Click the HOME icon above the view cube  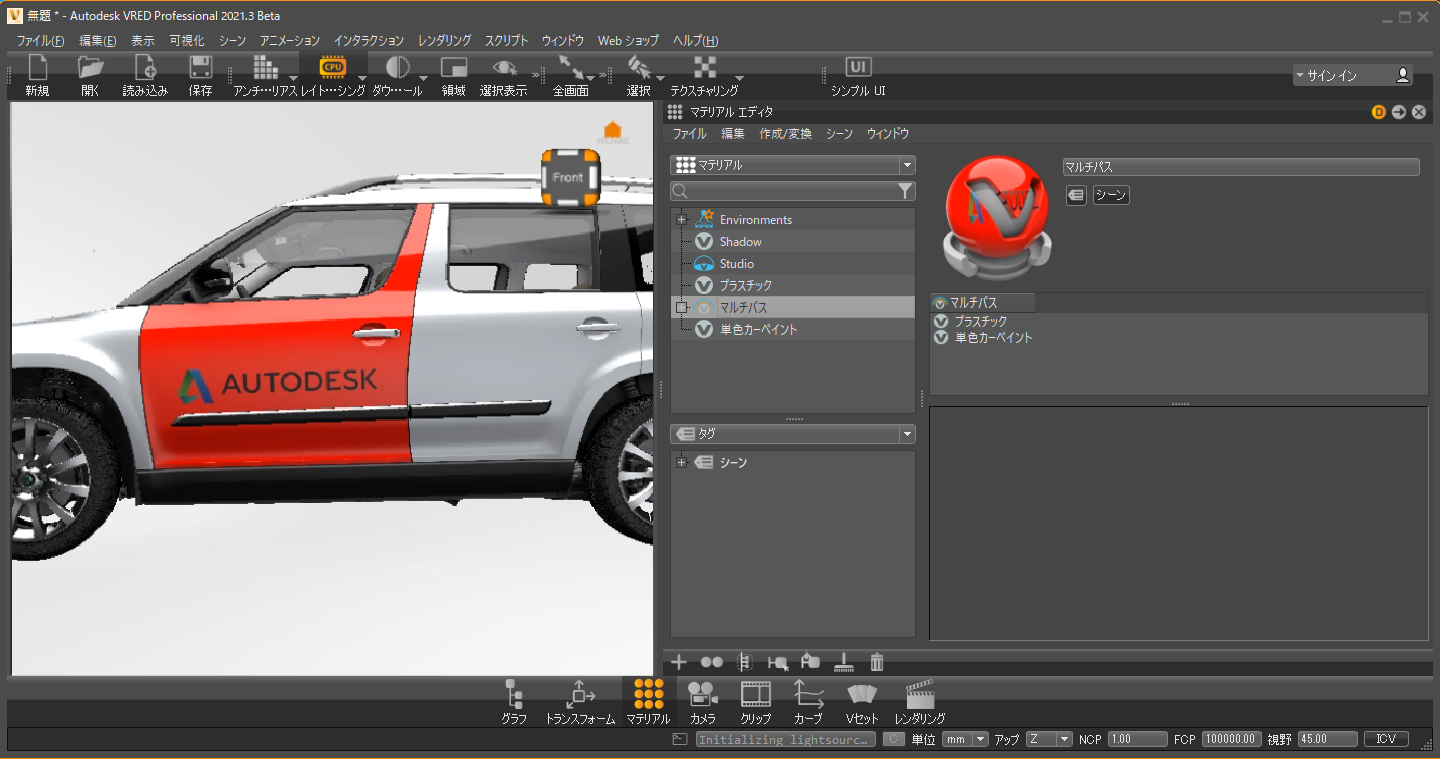coord(613,131)
